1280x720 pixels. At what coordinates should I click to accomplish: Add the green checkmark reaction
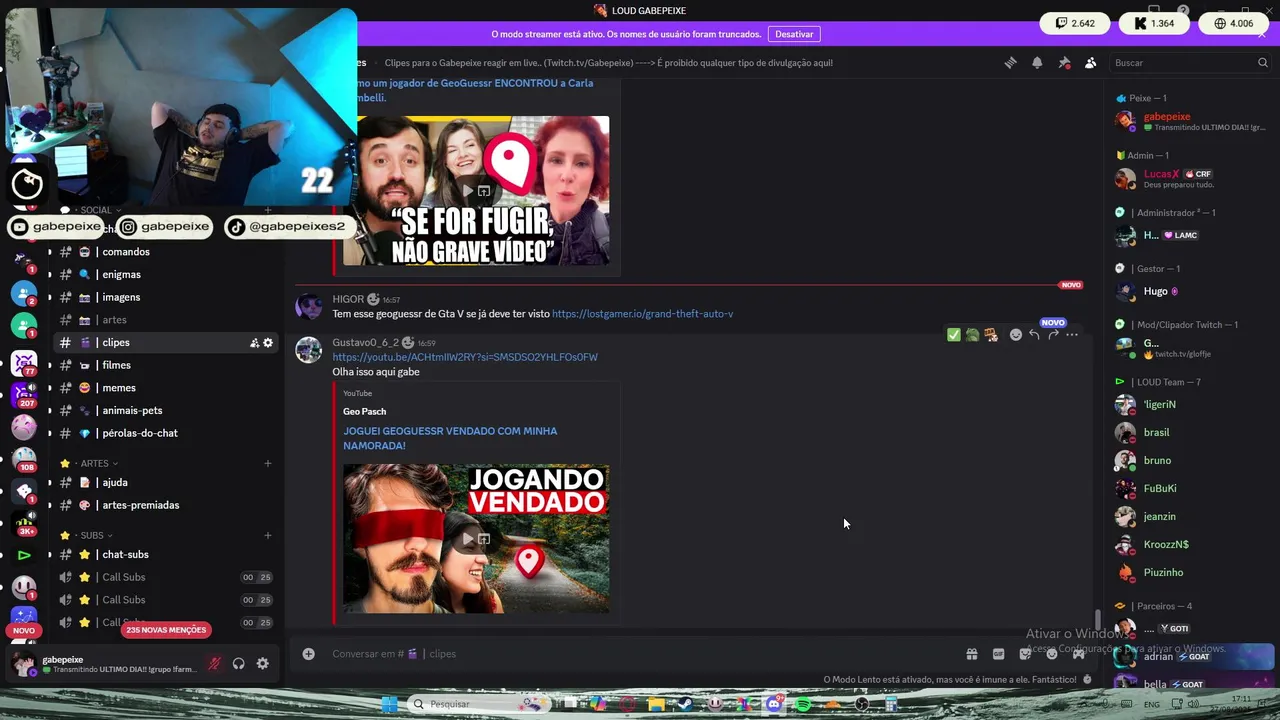(x=953, y=335)
